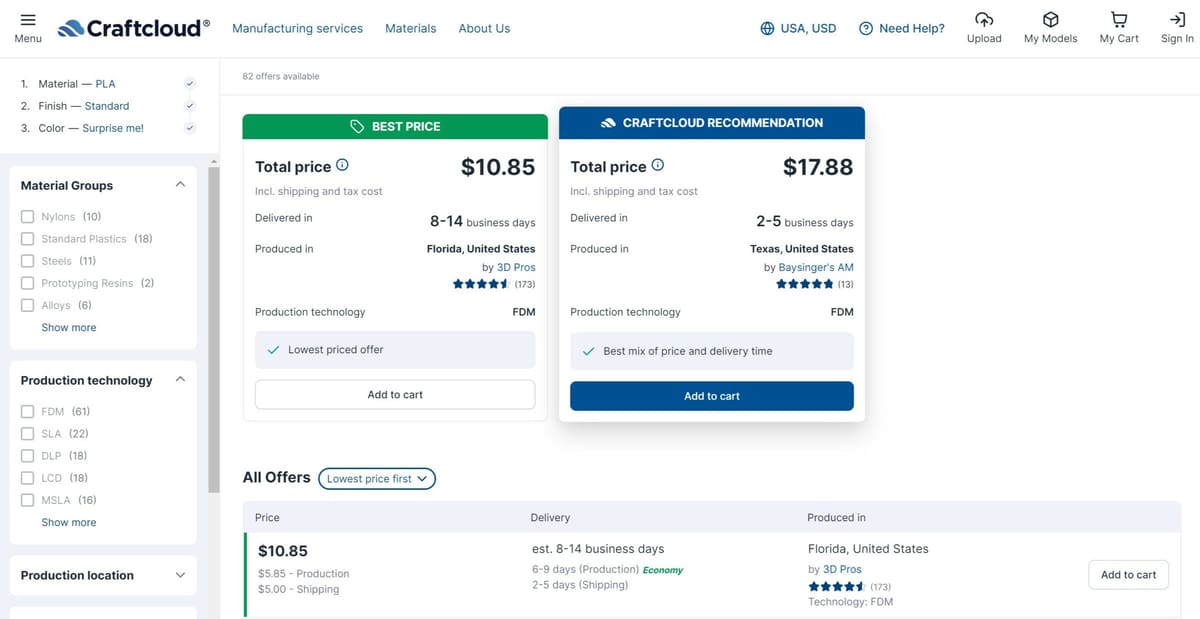This screenshot has height=619, width=1200.
Task: Click info icon beside $10.85 Total price
Action: 342,165
